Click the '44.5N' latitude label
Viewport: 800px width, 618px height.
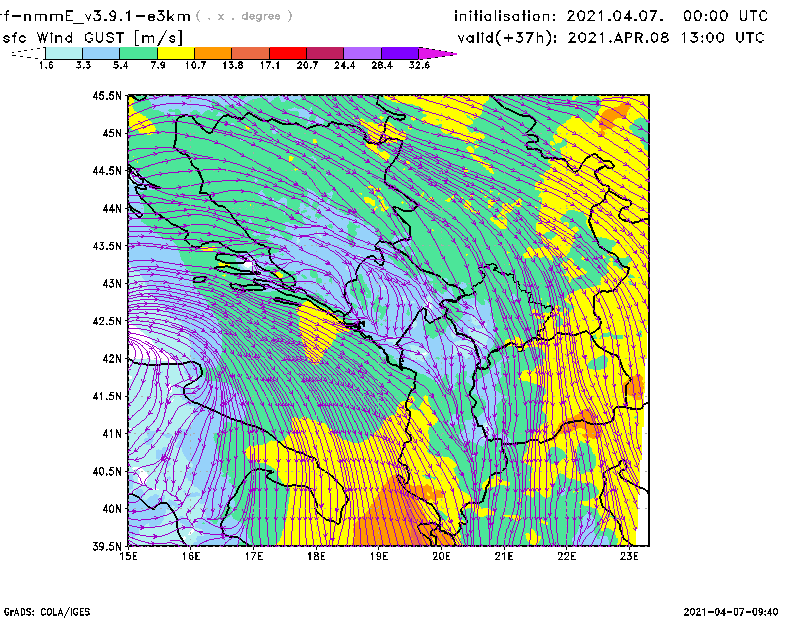(107, 170)
